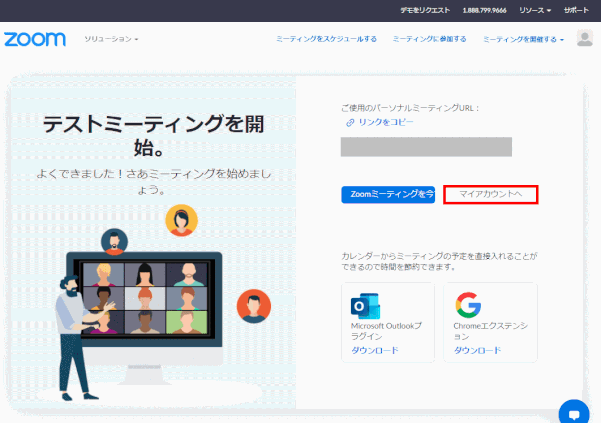
Task: Click ダウンロード under Chrome extension
Action: 477,350
